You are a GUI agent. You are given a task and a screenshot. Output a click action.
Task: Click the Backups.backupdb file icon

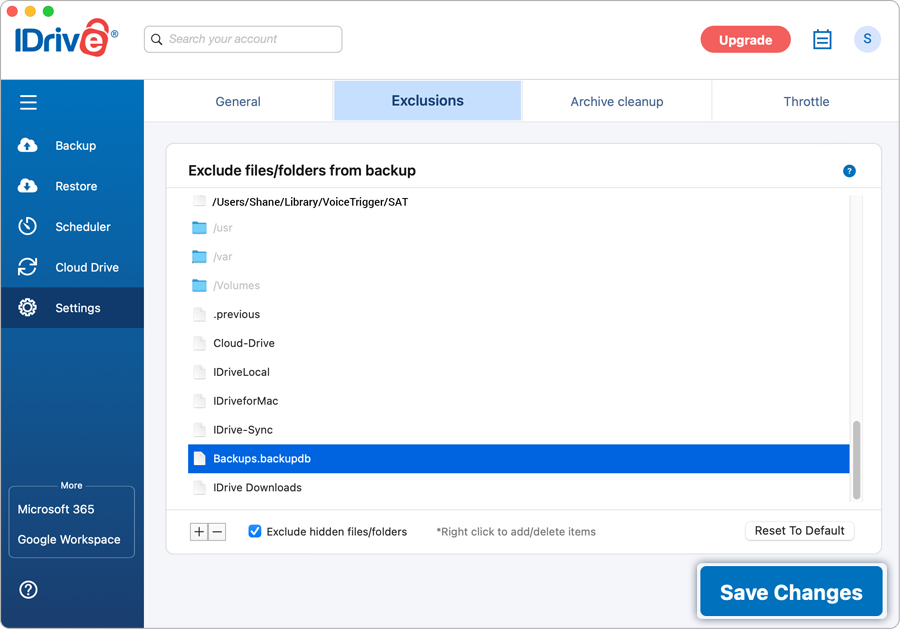coord(199,459)
